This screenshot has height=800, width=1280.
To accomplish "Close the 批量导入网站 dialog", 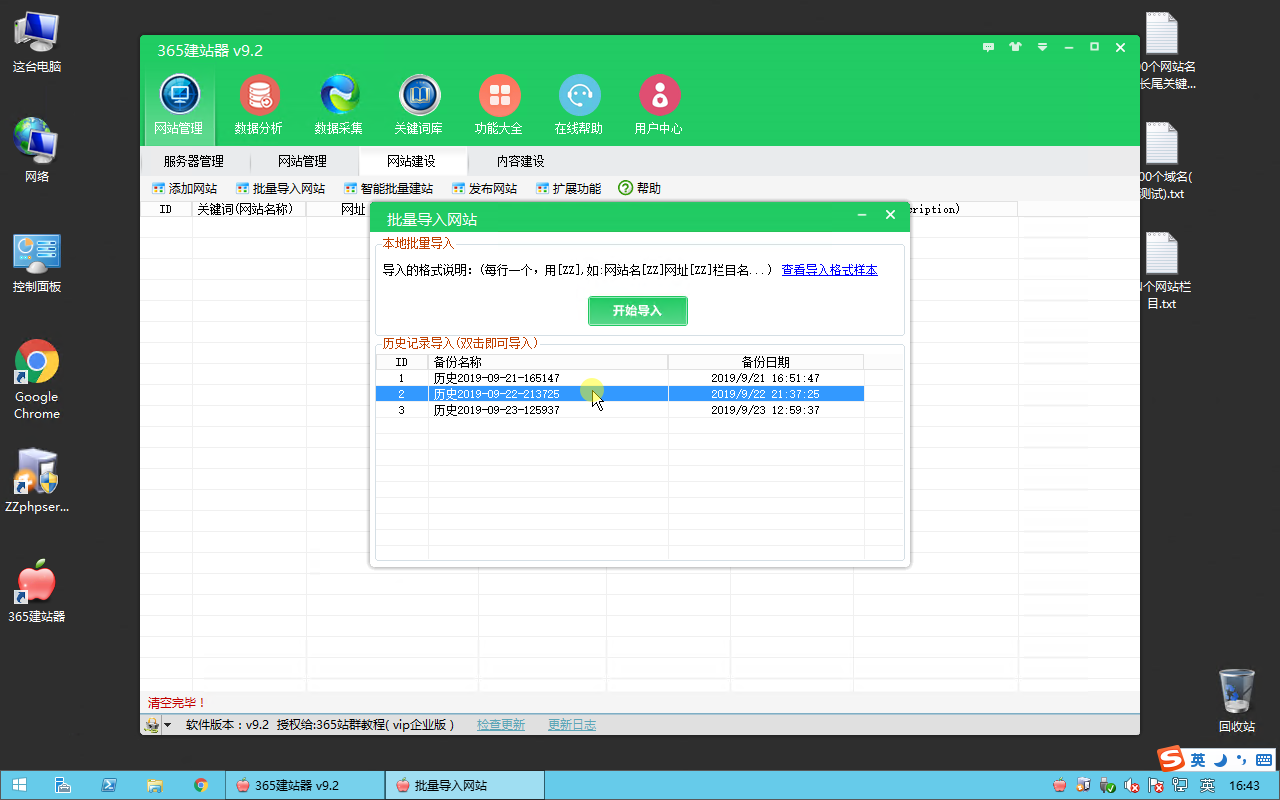I will point(890,215).
